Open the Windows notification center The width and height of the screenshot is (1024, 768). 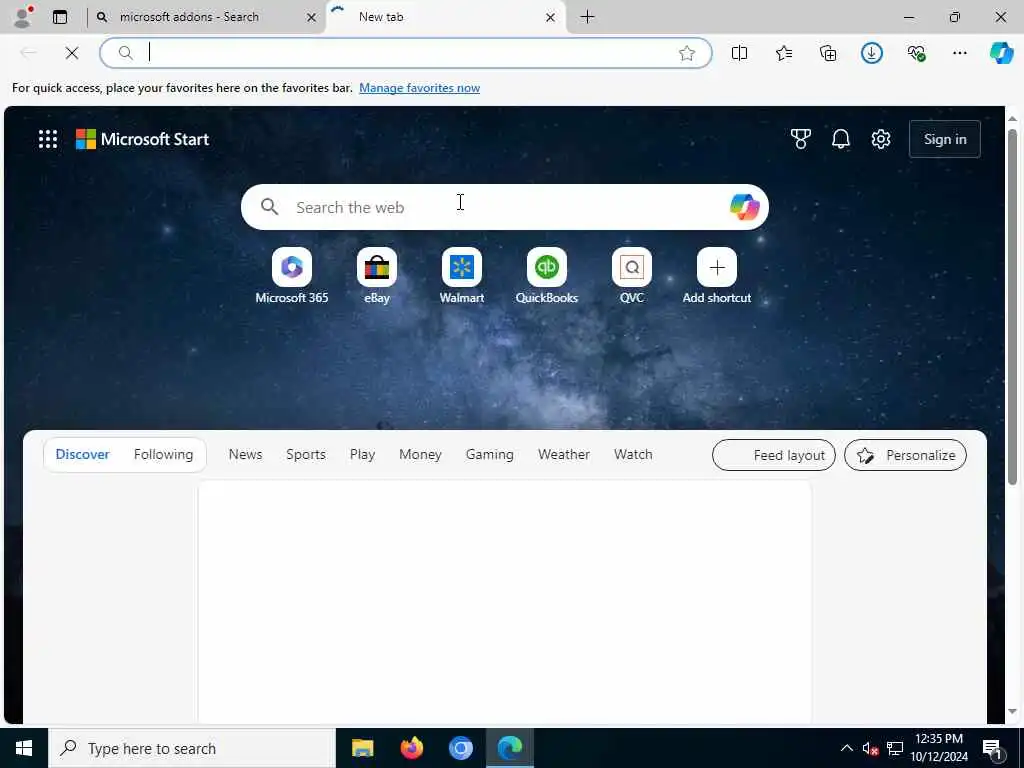pos(993,748)
